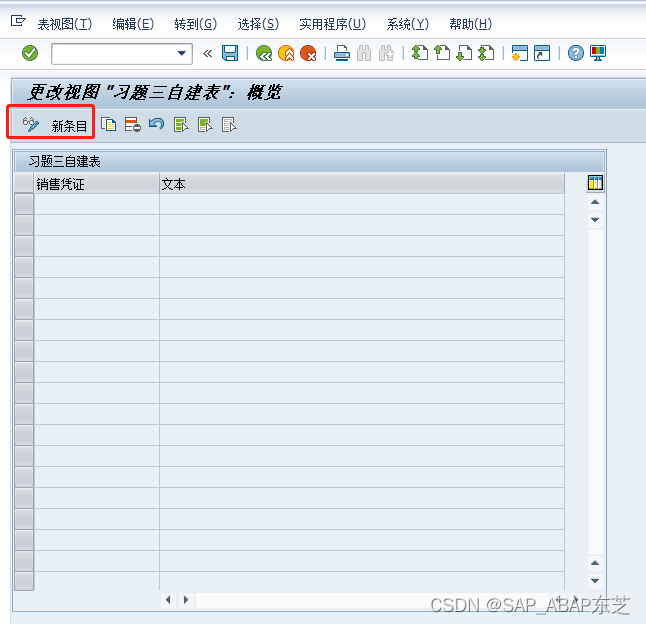Open the 表视图(T) menu
The width and height of the screenshot is (646, 624).
click(65, 24)
